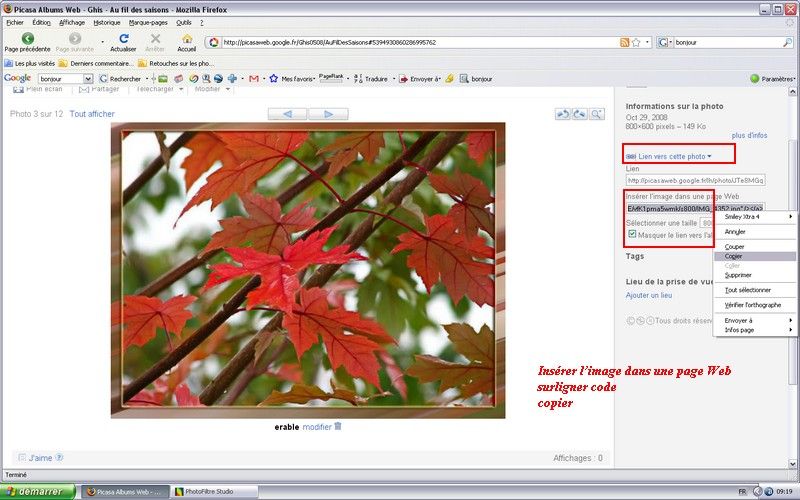
Task: Open Google toolbar search box dropdown
Action: click(88, 79)
